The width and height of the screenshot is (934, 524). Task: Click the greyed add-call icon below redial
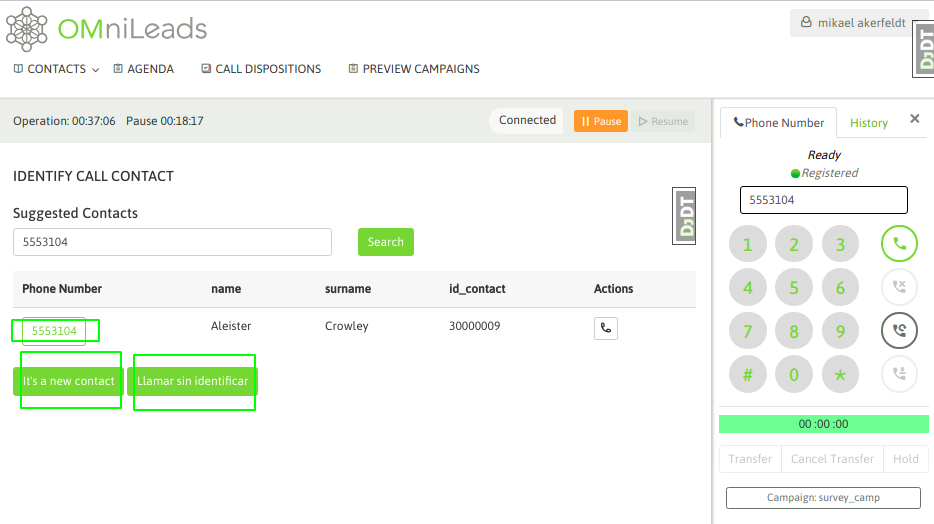tap(899, 374)
